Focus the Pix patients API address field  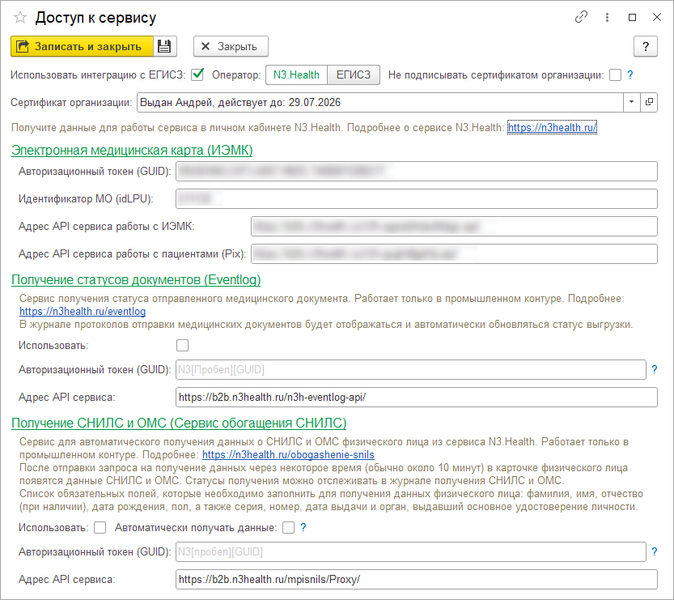[454, 254]
